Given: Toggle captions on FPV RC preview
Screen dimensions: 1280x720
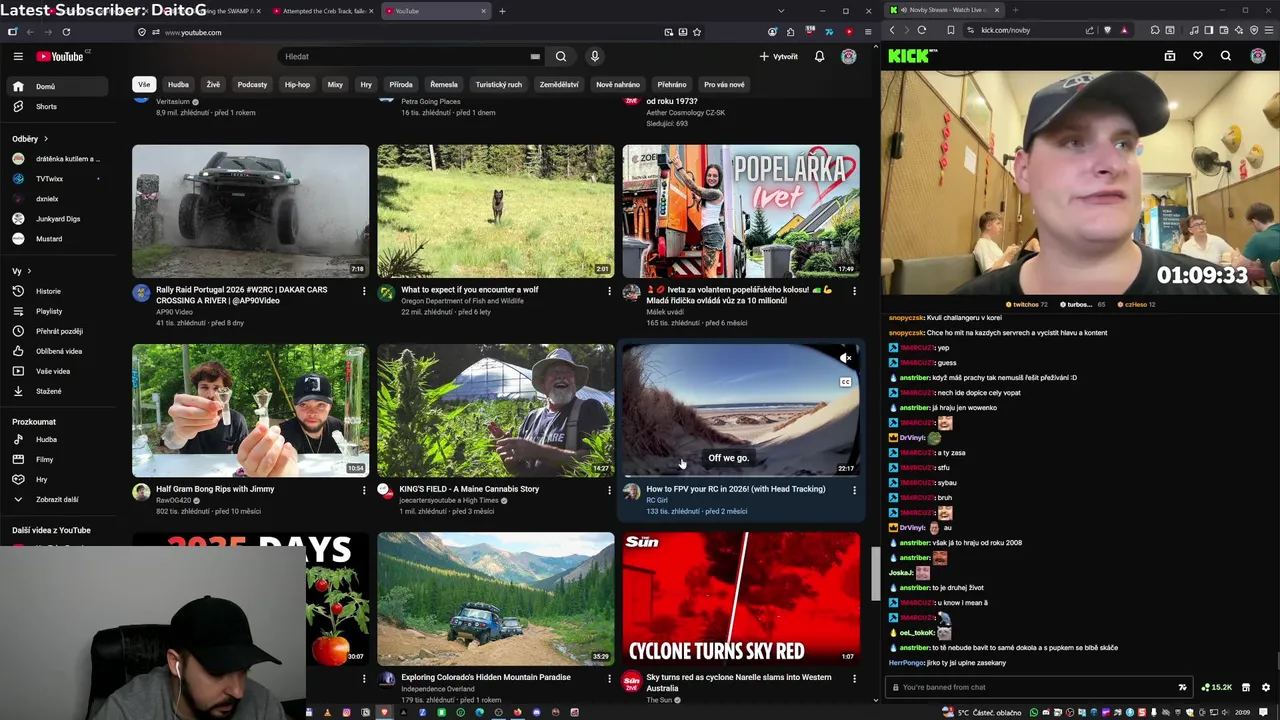Looking at the screenshot, I should (846, 382).
